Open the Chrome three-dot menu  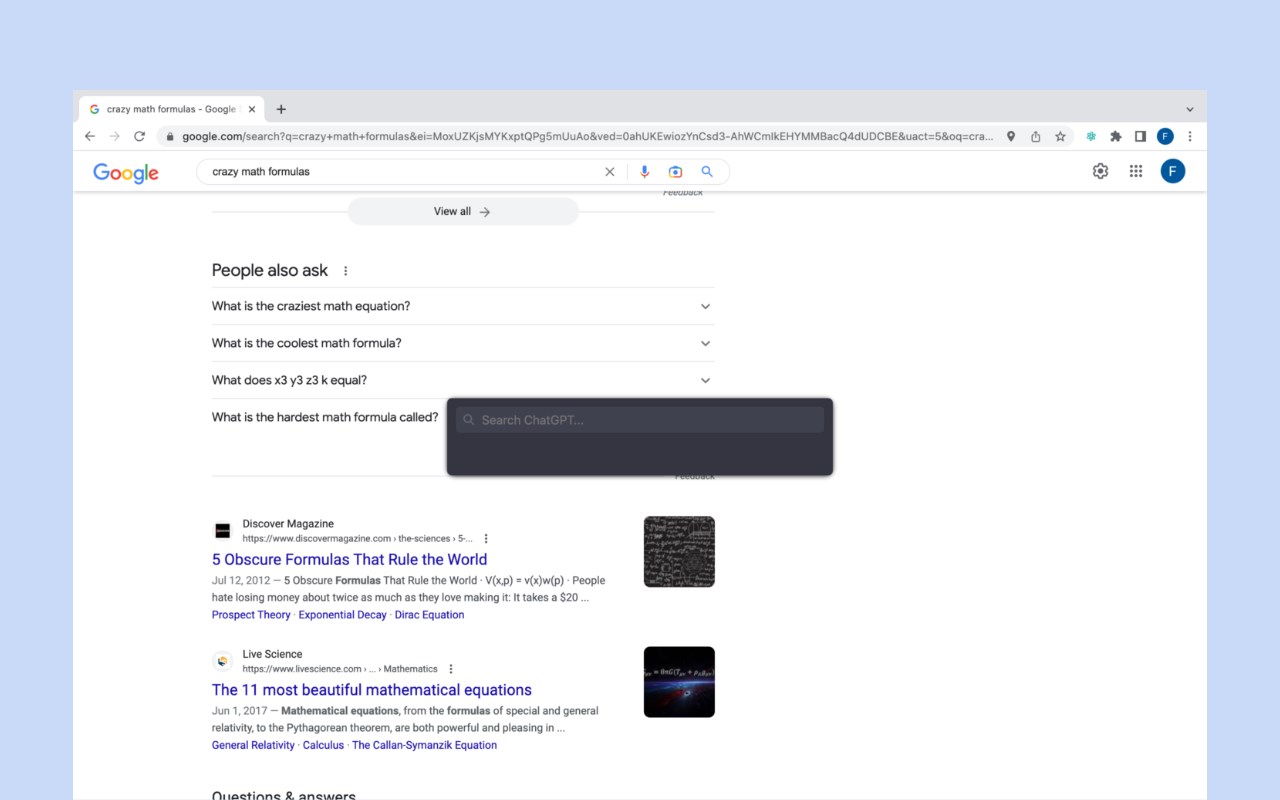pyautogui.click(x=1190, y=136)
